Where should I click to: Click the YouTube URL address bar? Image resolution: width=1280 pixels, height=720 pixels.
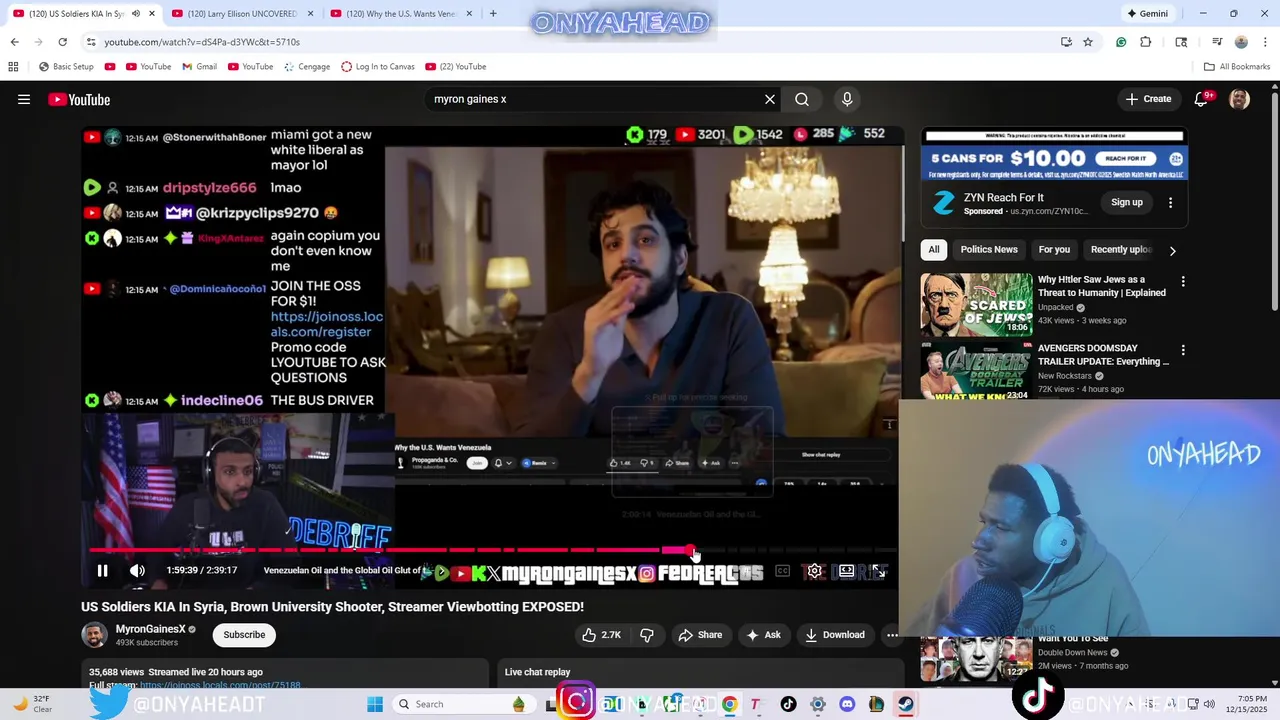(x=570, y=42)
